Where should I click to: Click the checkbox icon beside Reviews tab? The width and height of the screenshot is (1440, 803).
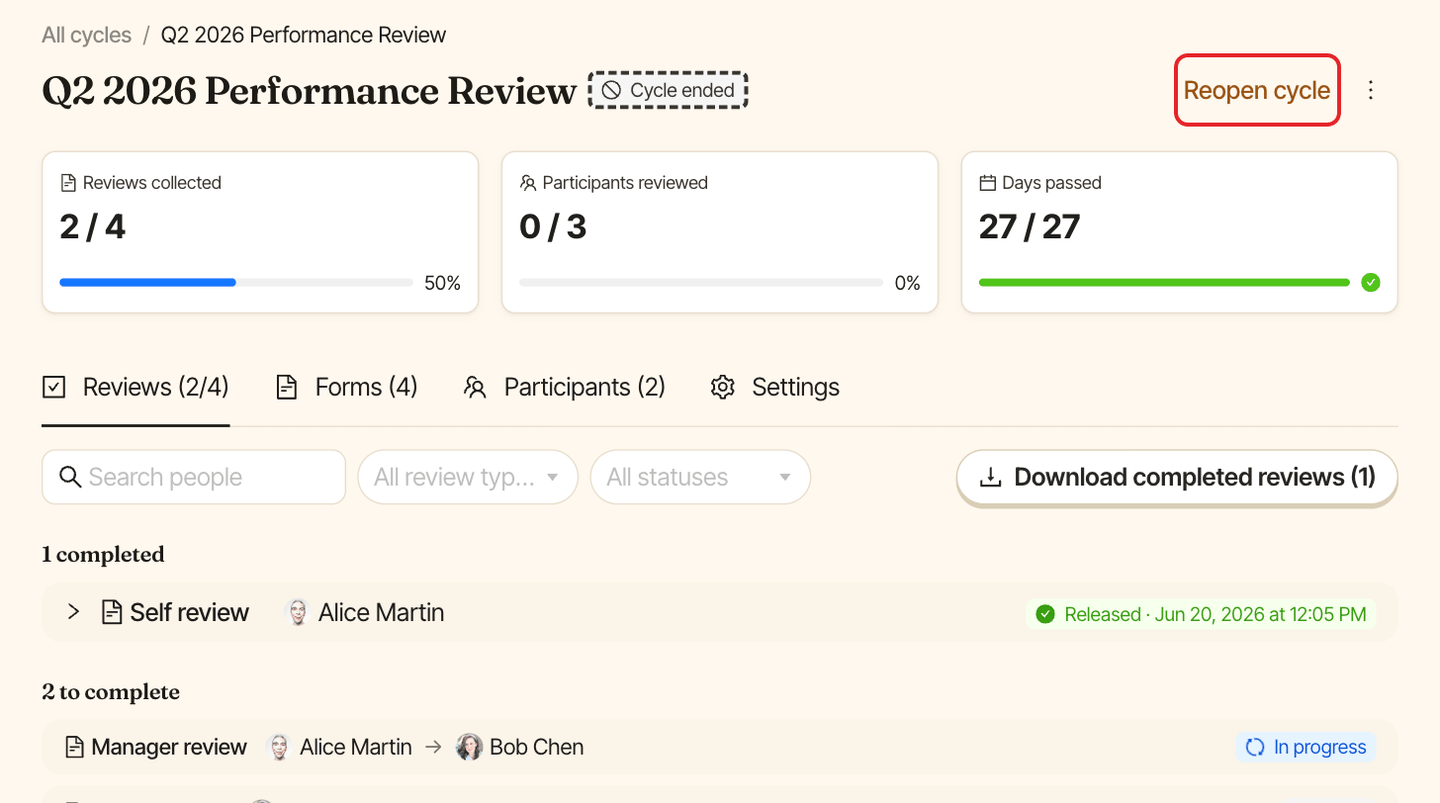click(x=54, y=387)
